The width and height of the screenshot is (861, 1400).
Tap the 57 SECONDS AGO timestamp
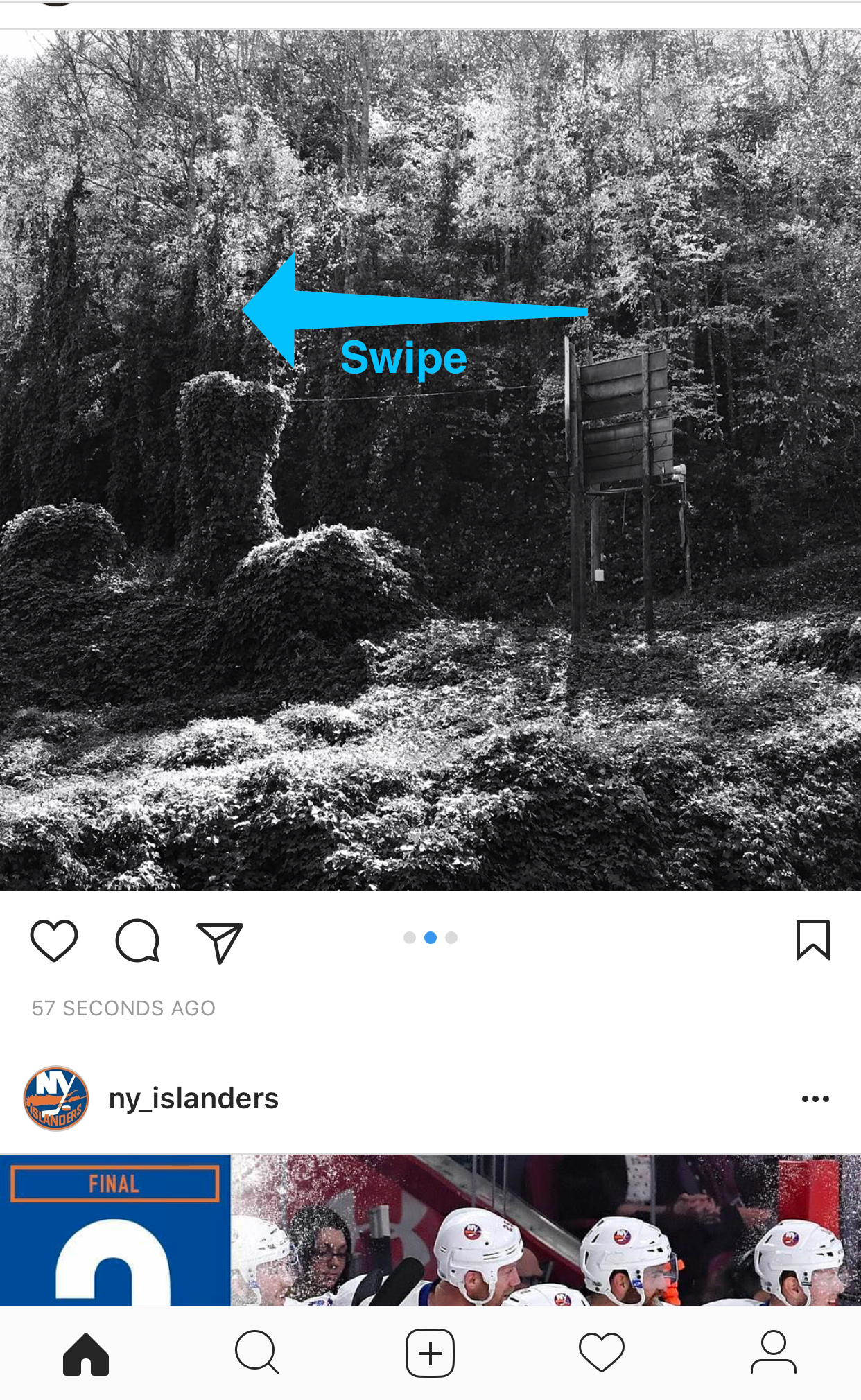tap(123, 1008)
